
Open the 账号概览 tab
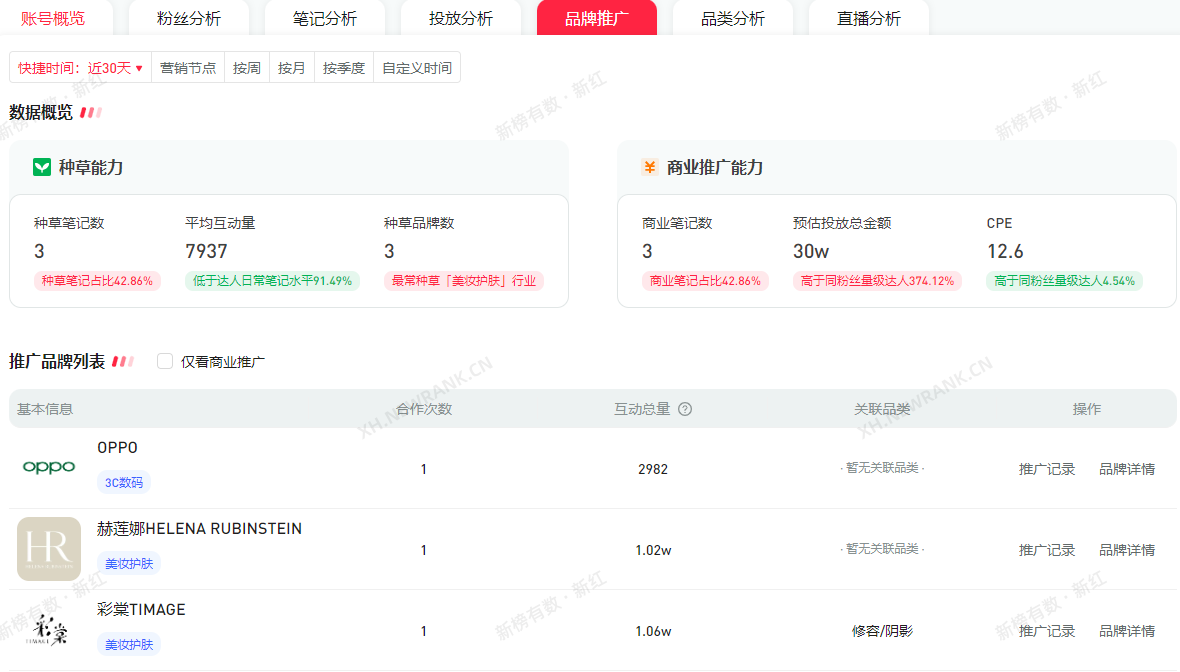53,18
